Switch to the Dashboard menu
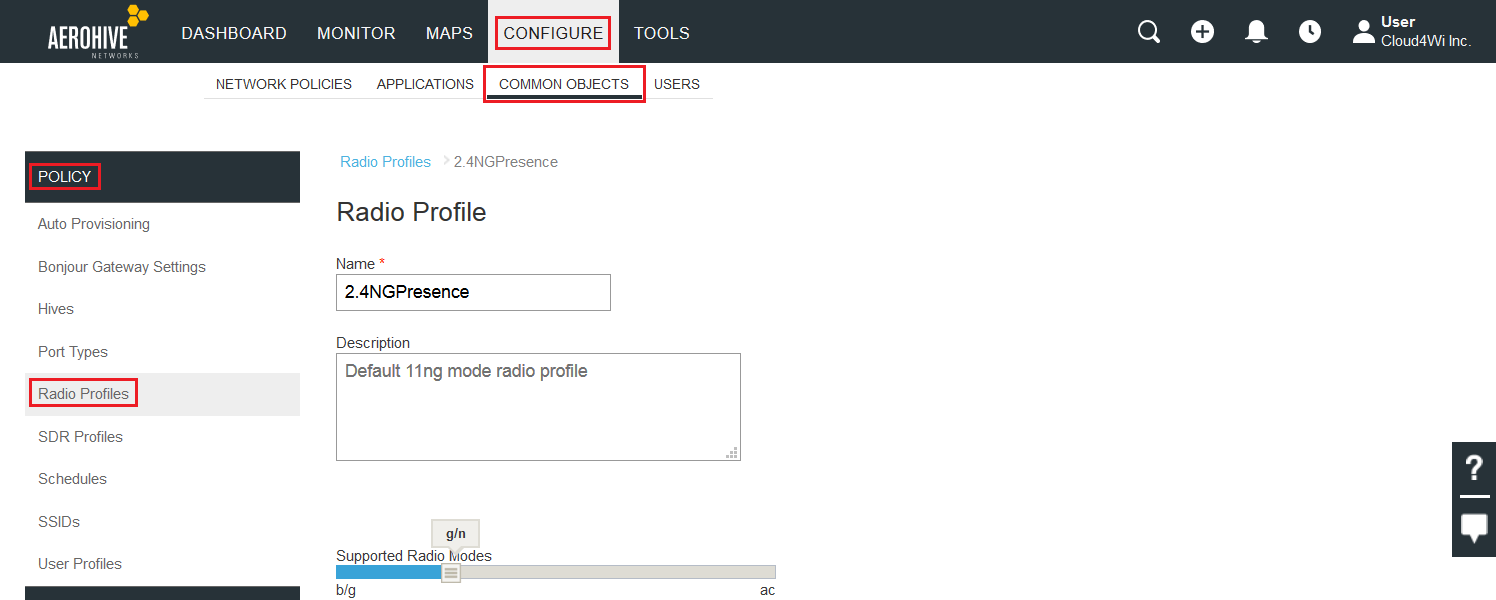This screenshot has height=600, width=1496. click(234, 33)
